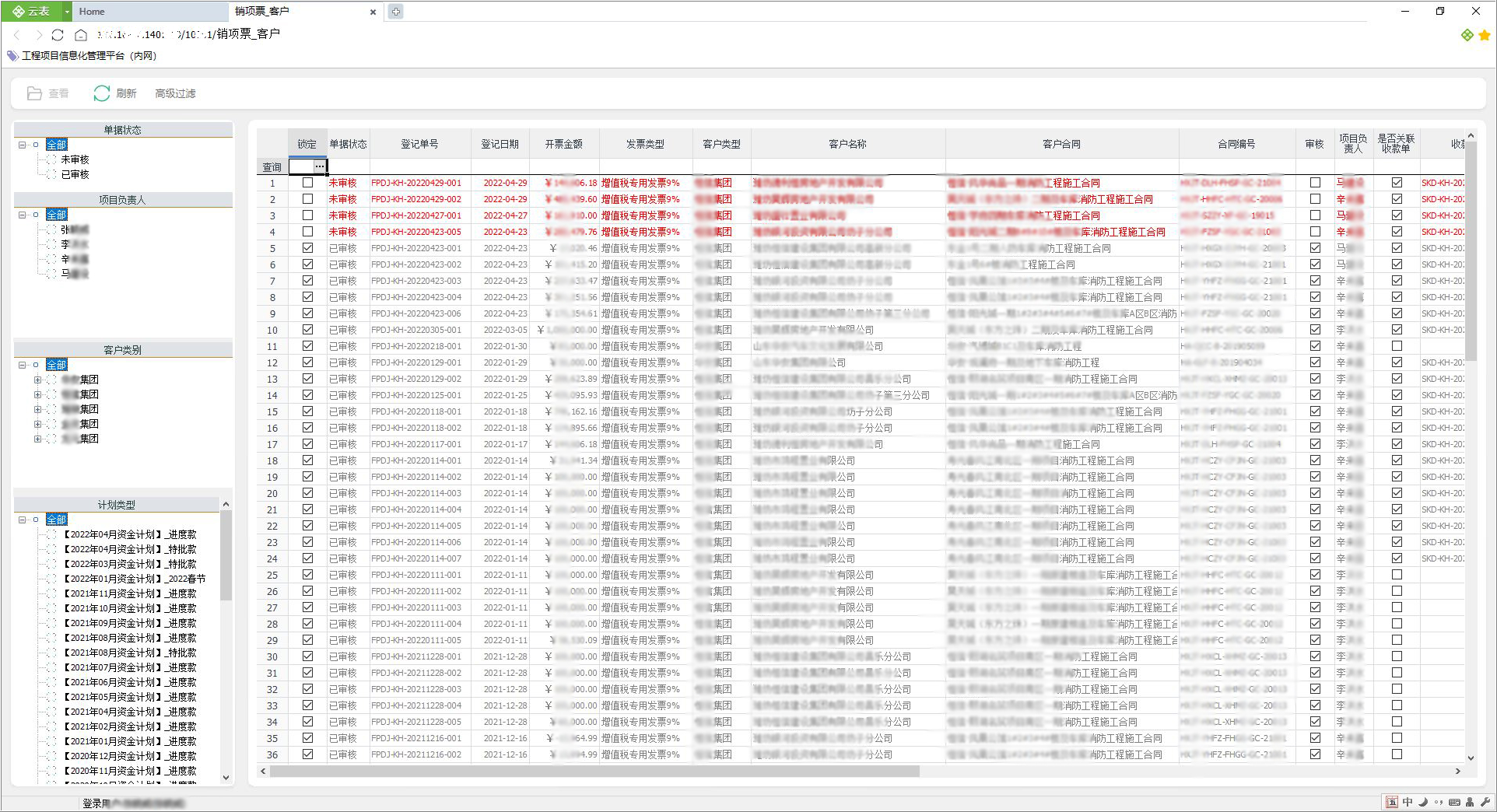This screenshot has height=812, width=1497.
Task: Open IME soft keyboard icon
Action: pos(1454,802)
